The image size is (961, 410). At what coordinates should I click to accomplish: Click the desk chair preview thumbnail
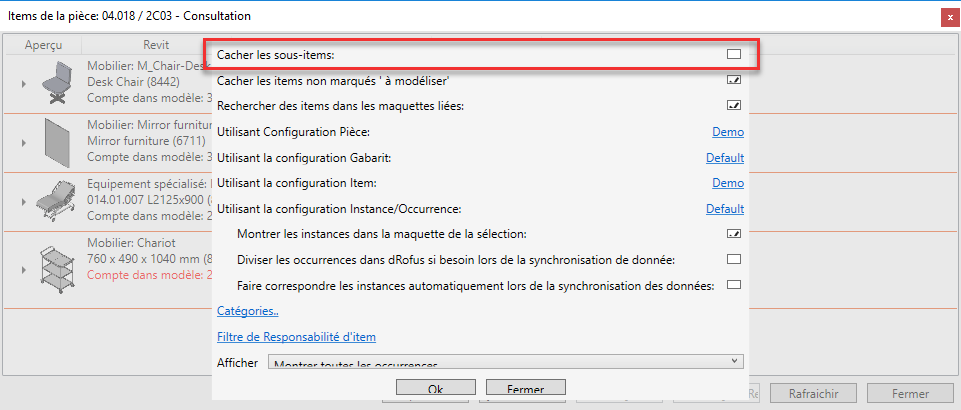[x=54, y=82]
